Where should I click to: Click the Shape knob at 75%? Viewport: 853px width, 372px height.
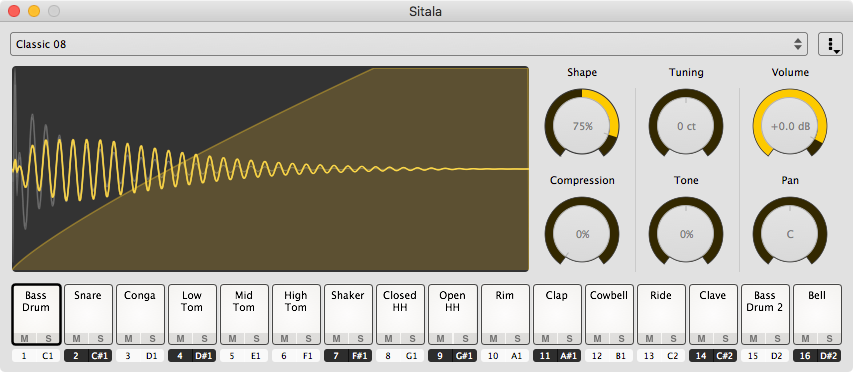point(582,126)
